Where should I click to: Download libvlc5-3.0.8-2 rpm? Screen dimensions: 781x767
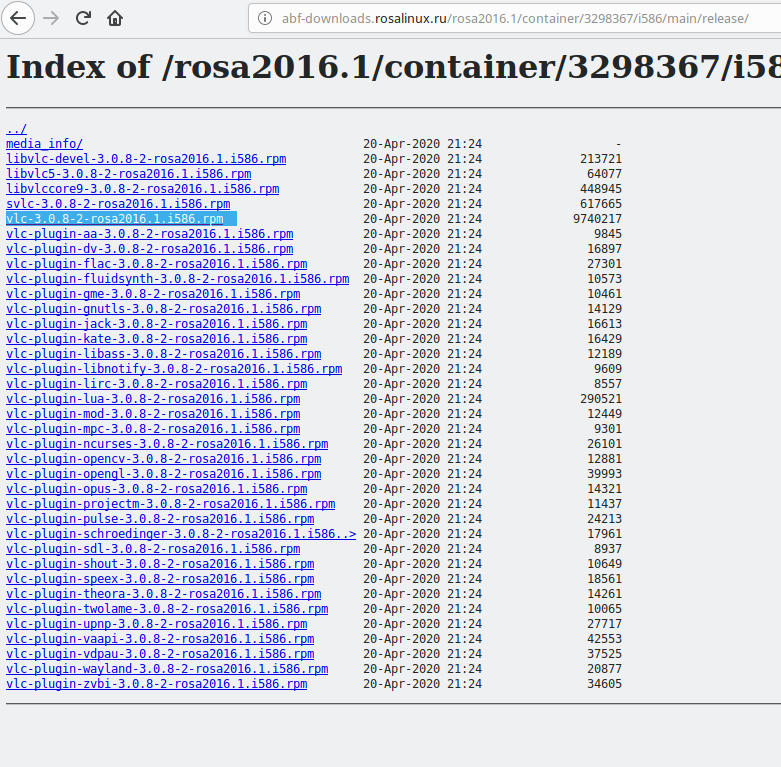129,174
